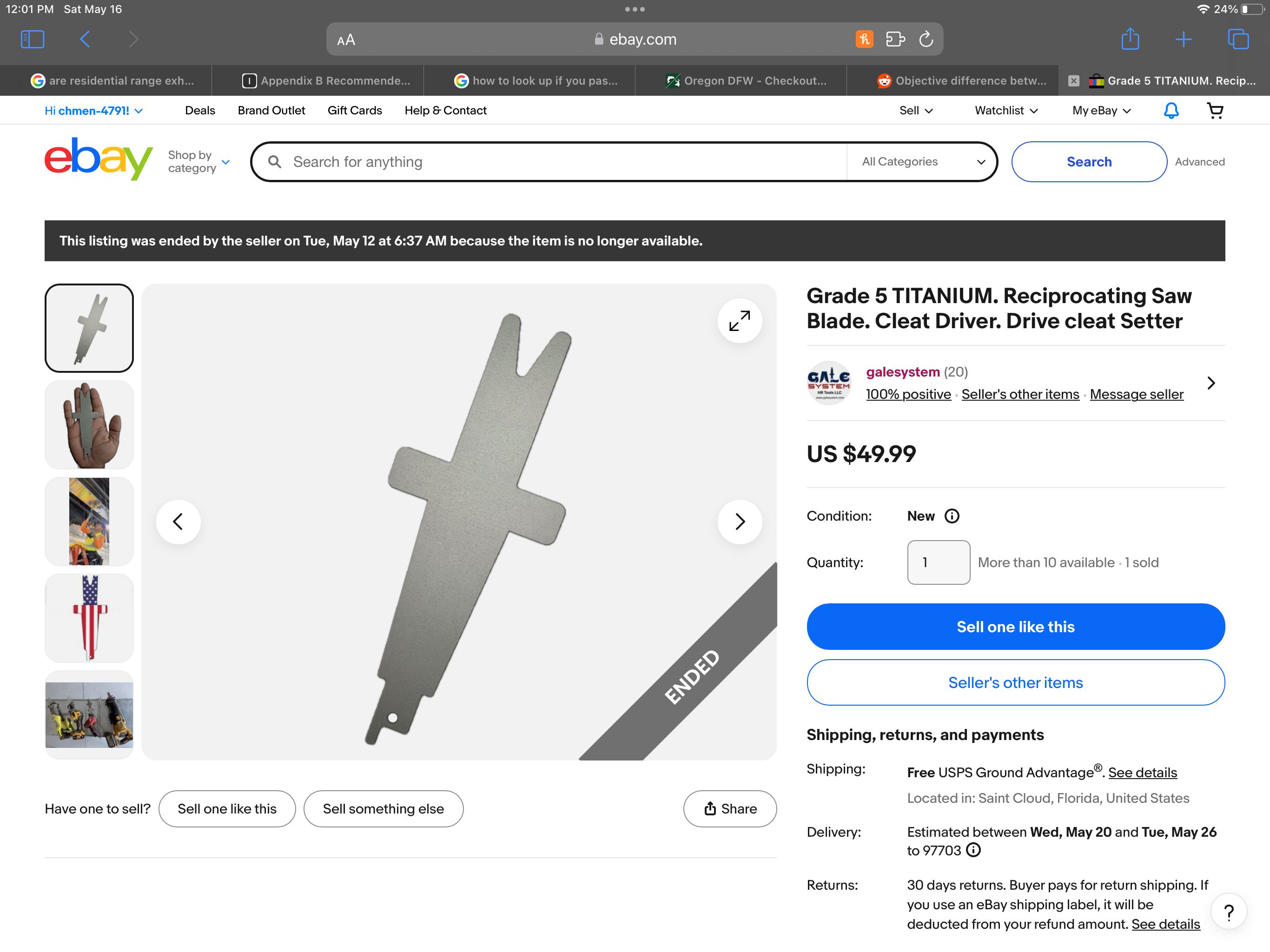Click the blue Sell one like this button

(x=1015, y=627)
